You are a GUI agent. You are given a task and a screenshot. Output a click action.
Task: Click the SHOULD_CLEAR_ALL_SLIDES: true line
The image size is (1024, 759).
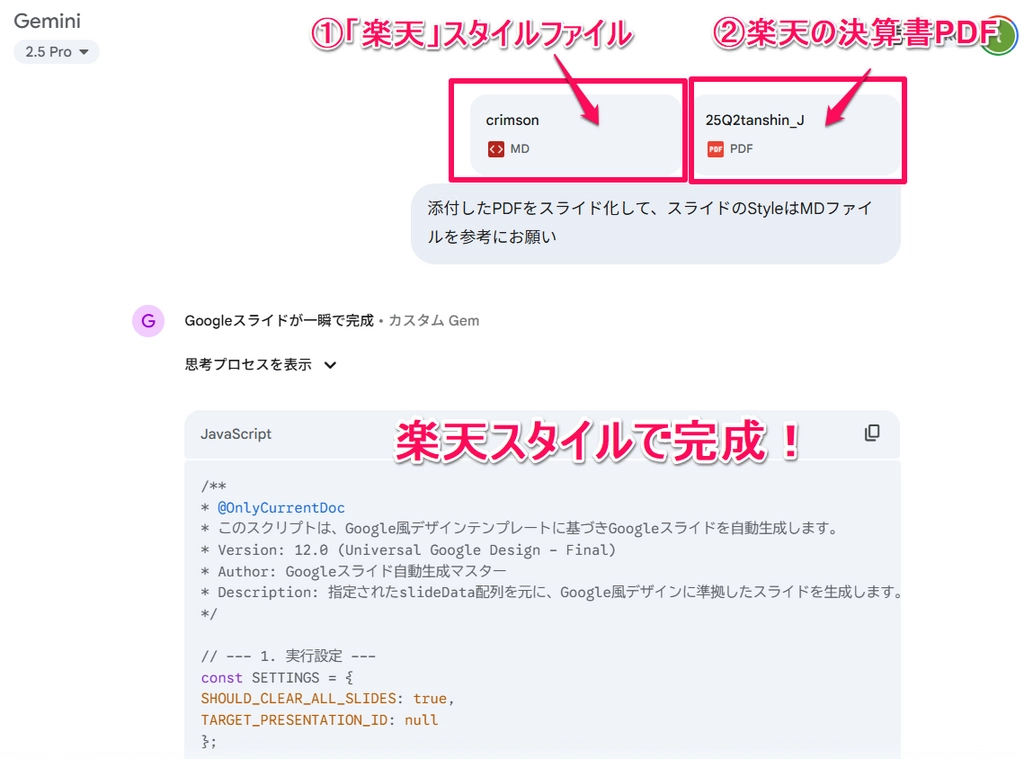click(327, 698)
